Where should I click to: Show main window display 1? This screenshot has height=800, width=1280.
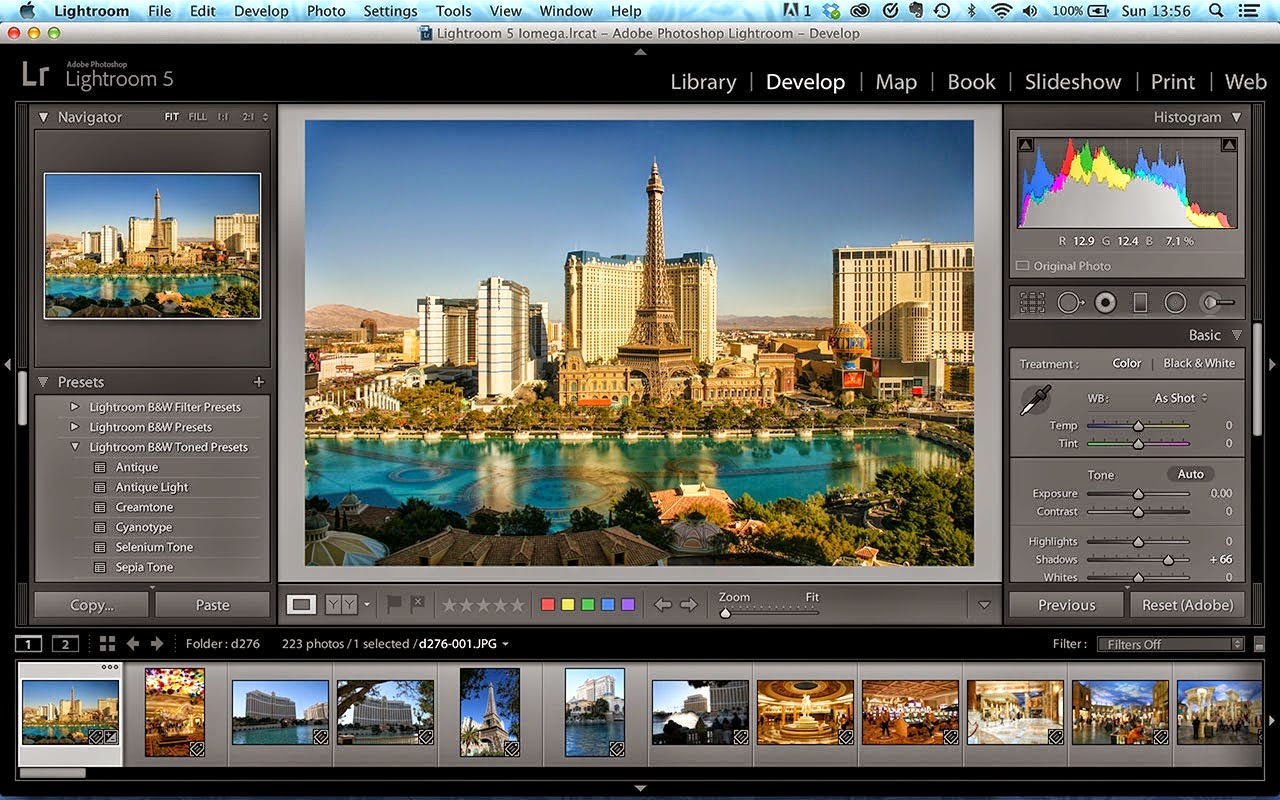(30, 644)
